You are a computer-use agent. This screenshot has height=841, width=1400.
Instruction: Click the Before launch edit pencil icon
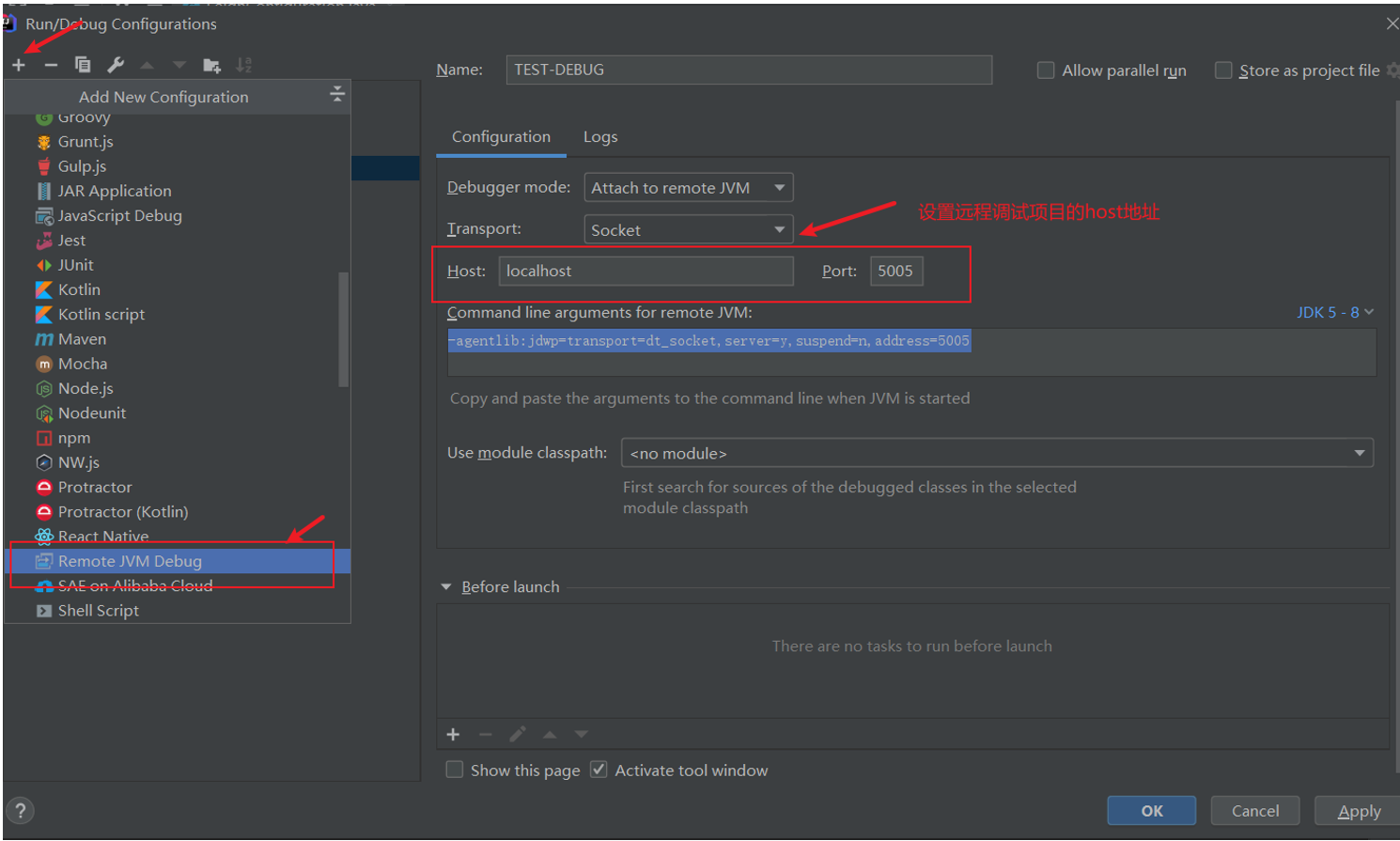(518, 734)
